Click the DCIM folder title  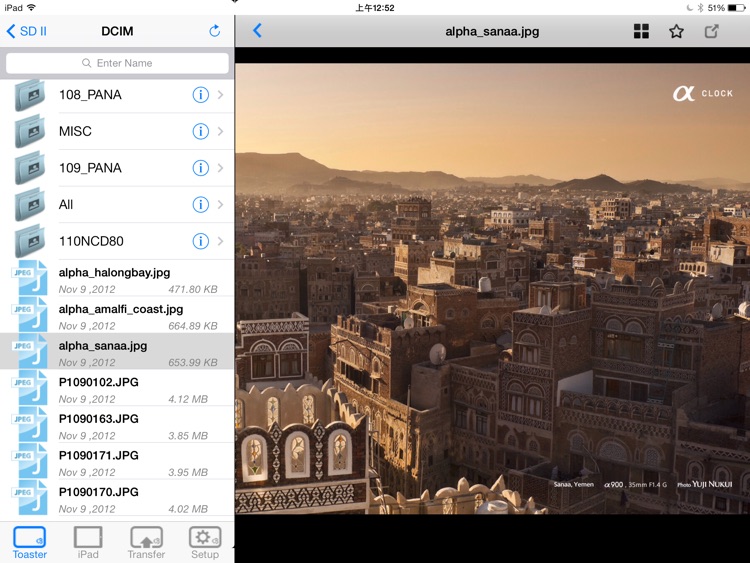pos(117,31)
